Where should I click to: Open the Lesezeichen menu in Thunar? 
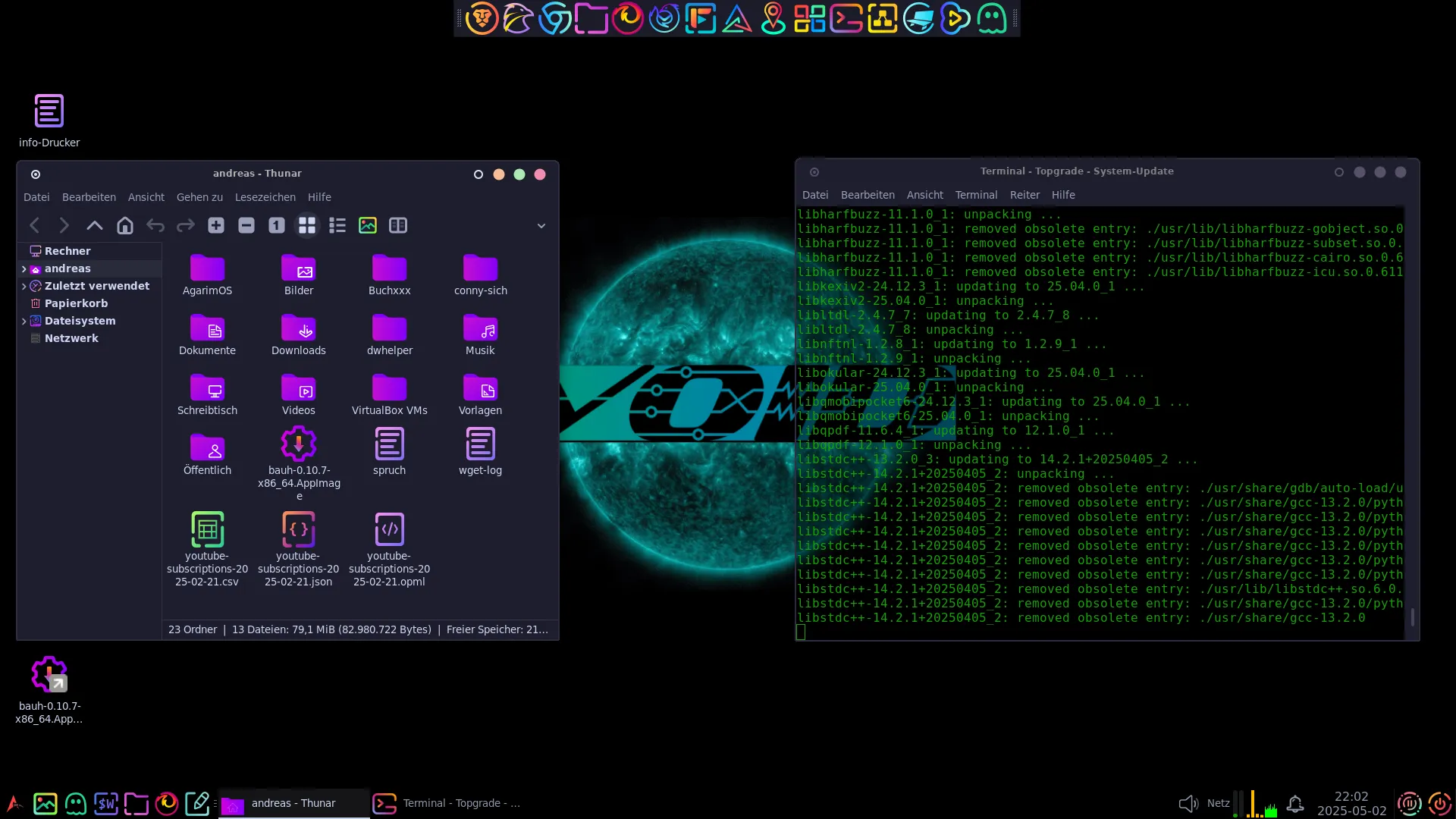pos(265,197)
